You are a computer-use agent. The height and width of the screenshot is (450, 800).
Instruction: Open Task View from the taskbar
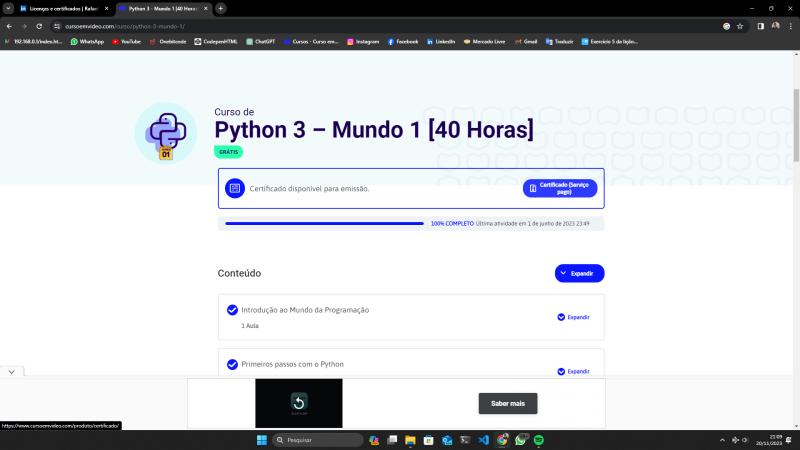pos(392,440)
